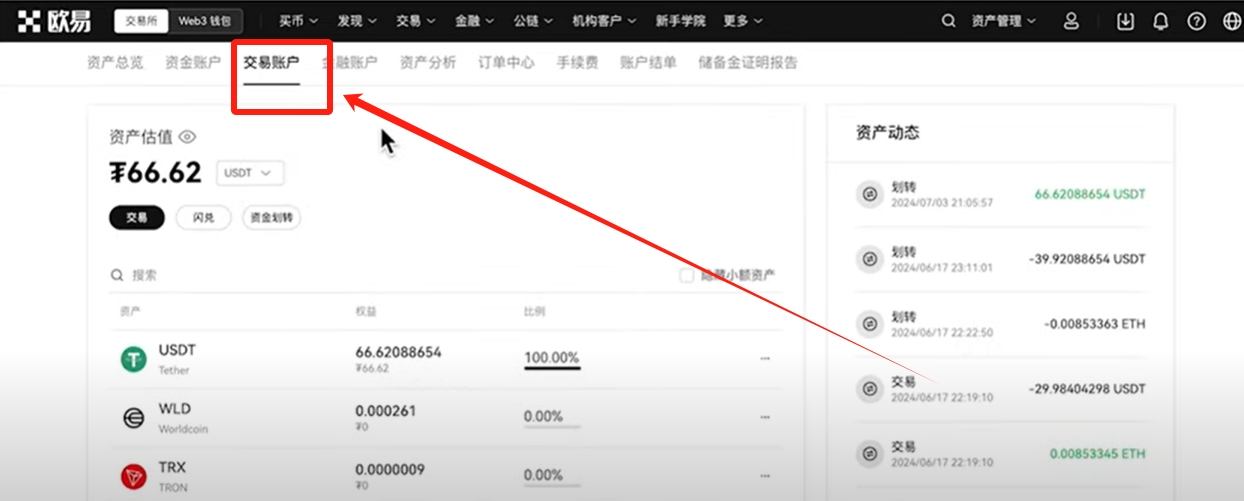Click the USDT Tether coin icon
This screenshot has height=501, width=1244.
[x=134, y=360]
